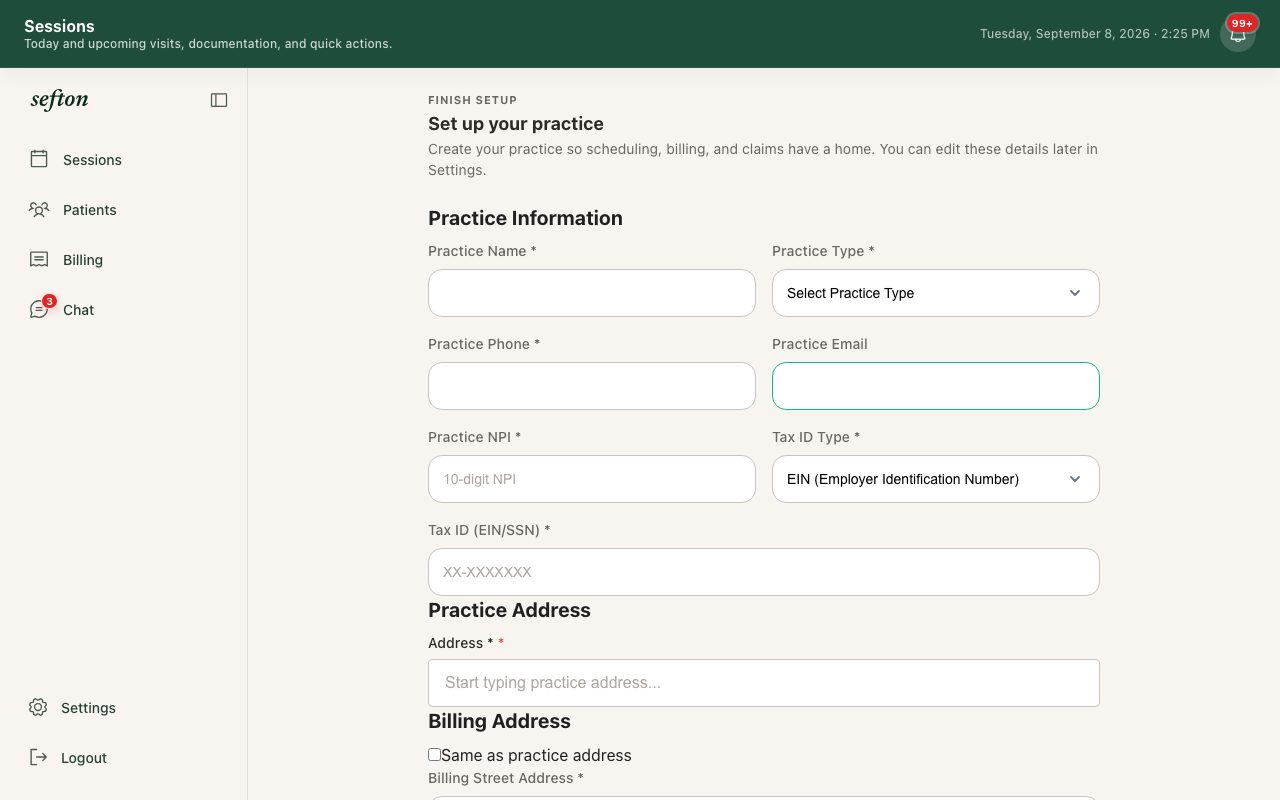Click the Chat bubble icon
Screen dimensions: 1280x800
39,310
